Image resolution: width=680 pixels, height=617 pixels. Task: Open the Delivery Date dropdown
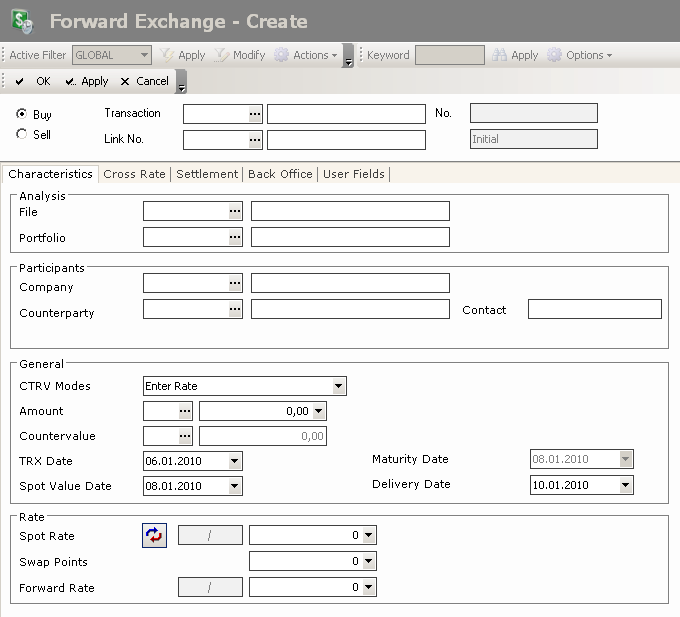click(625, 485)
